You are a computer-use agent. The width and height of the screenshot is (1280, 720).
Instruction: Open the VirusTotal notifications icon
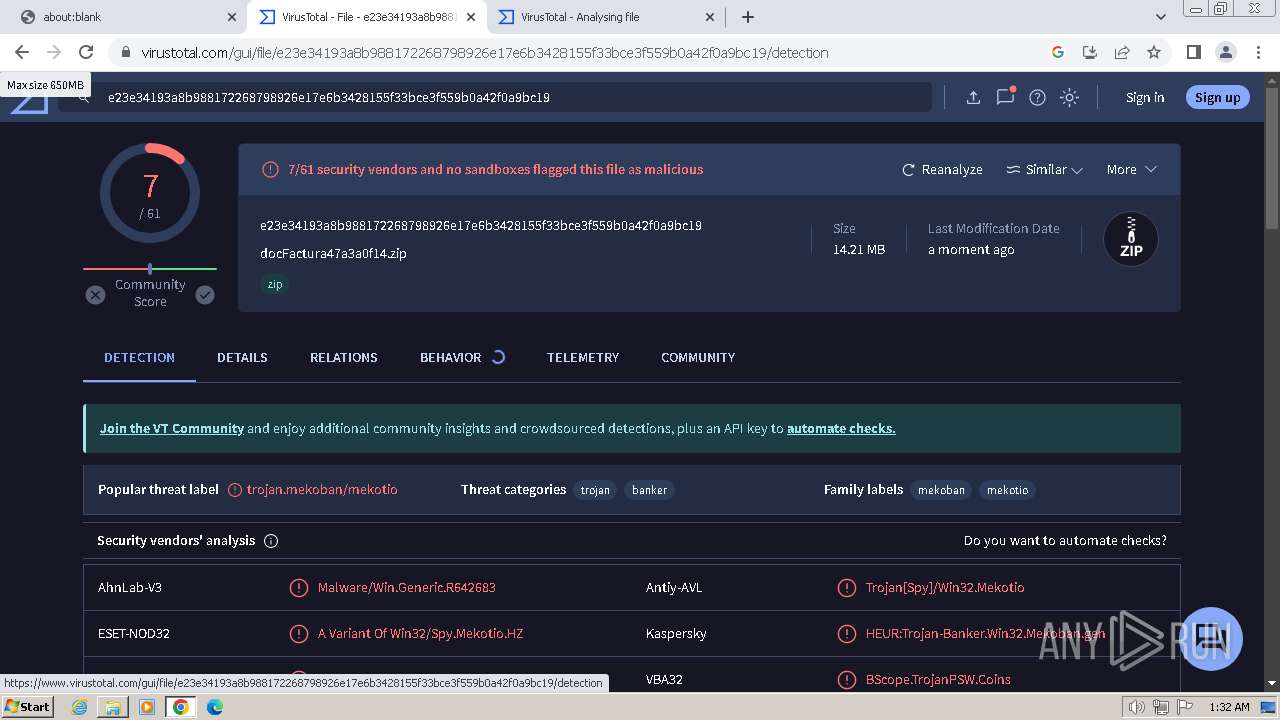(x=1005, y=97)
